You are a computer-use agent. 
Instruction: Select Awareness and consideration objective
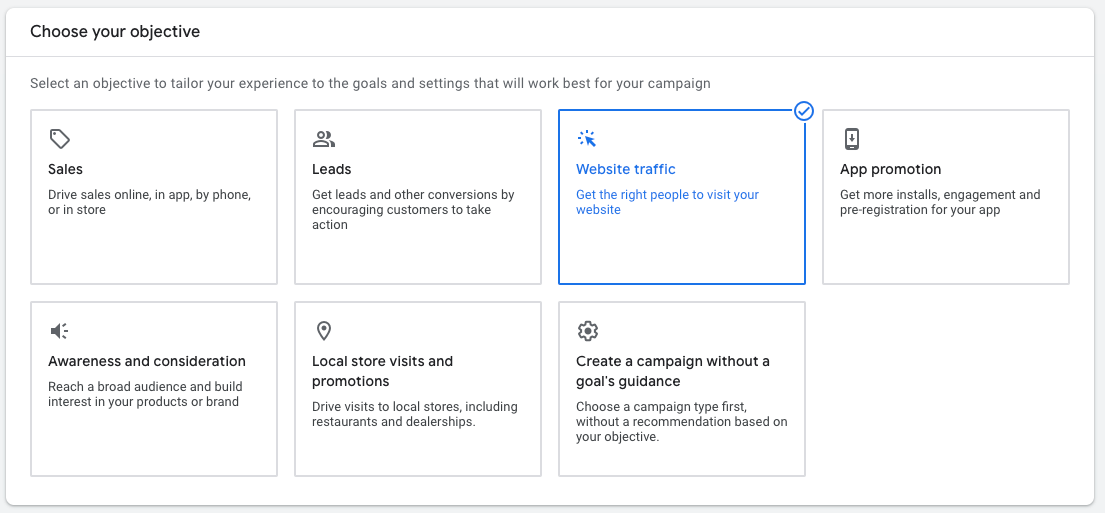[x=154, y=389]
